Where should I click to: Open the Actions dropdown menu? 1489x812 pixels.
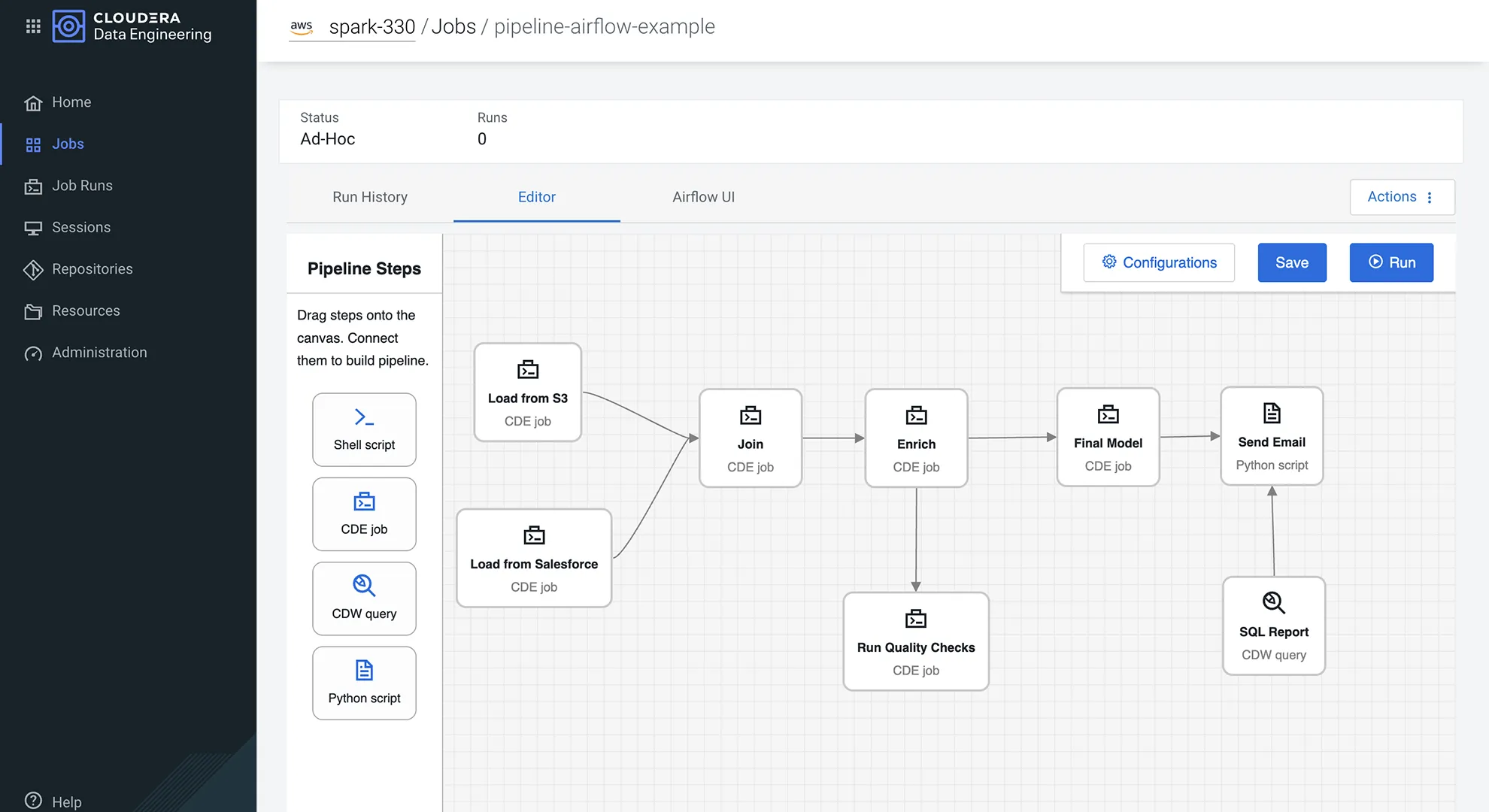1401,196
